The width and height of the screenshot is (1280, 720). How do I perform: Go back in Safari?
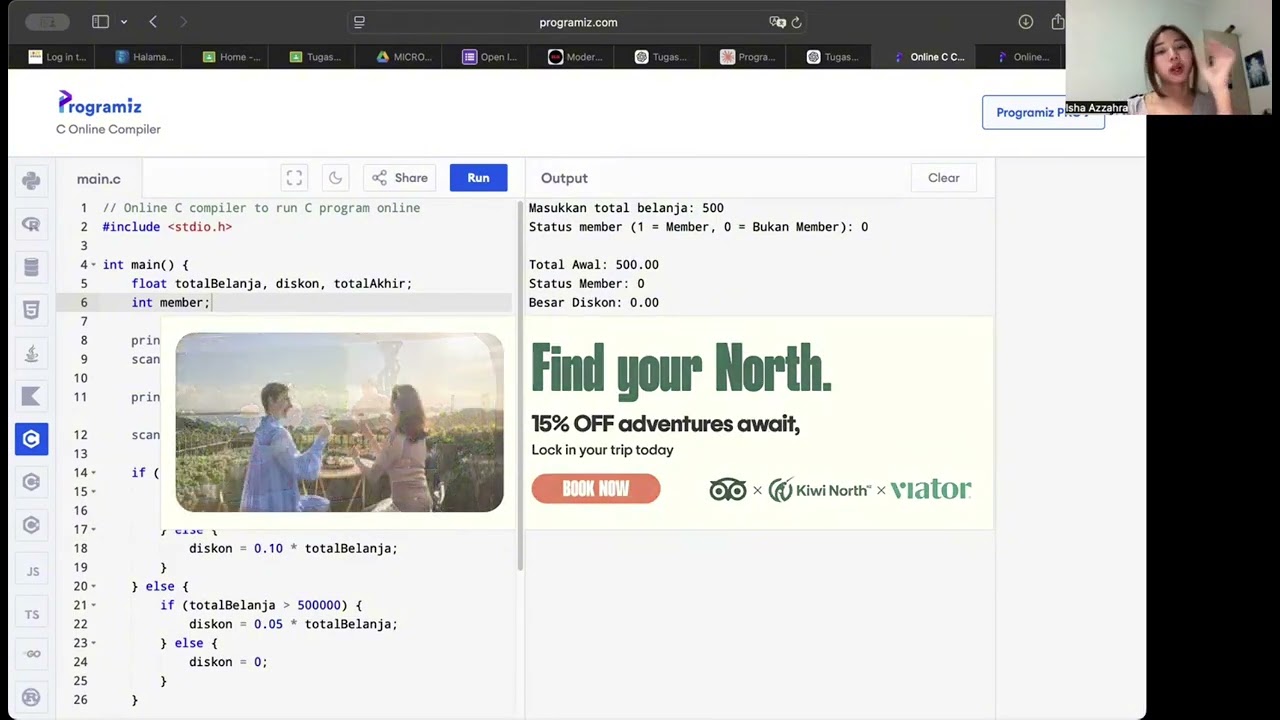(x=153, y=22)
